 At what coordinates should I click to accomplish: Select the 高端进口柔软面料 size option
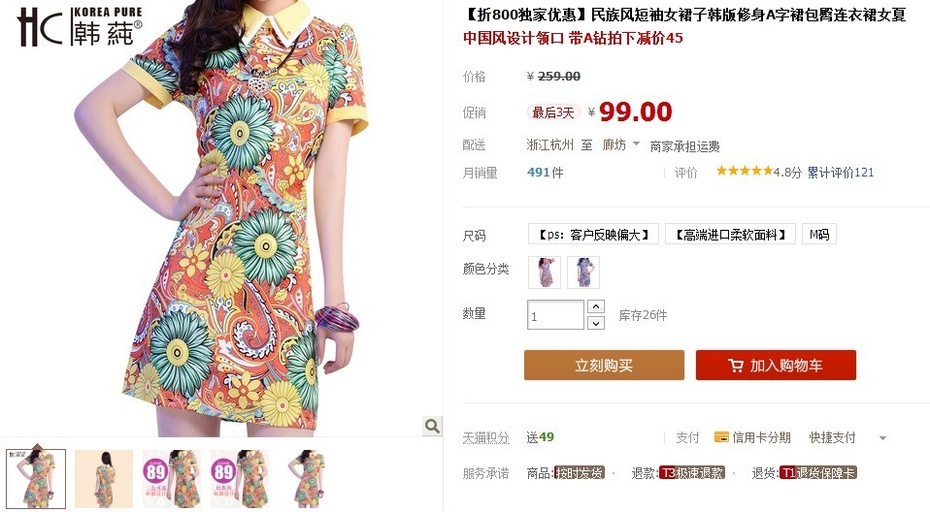[x=730, y=234]
